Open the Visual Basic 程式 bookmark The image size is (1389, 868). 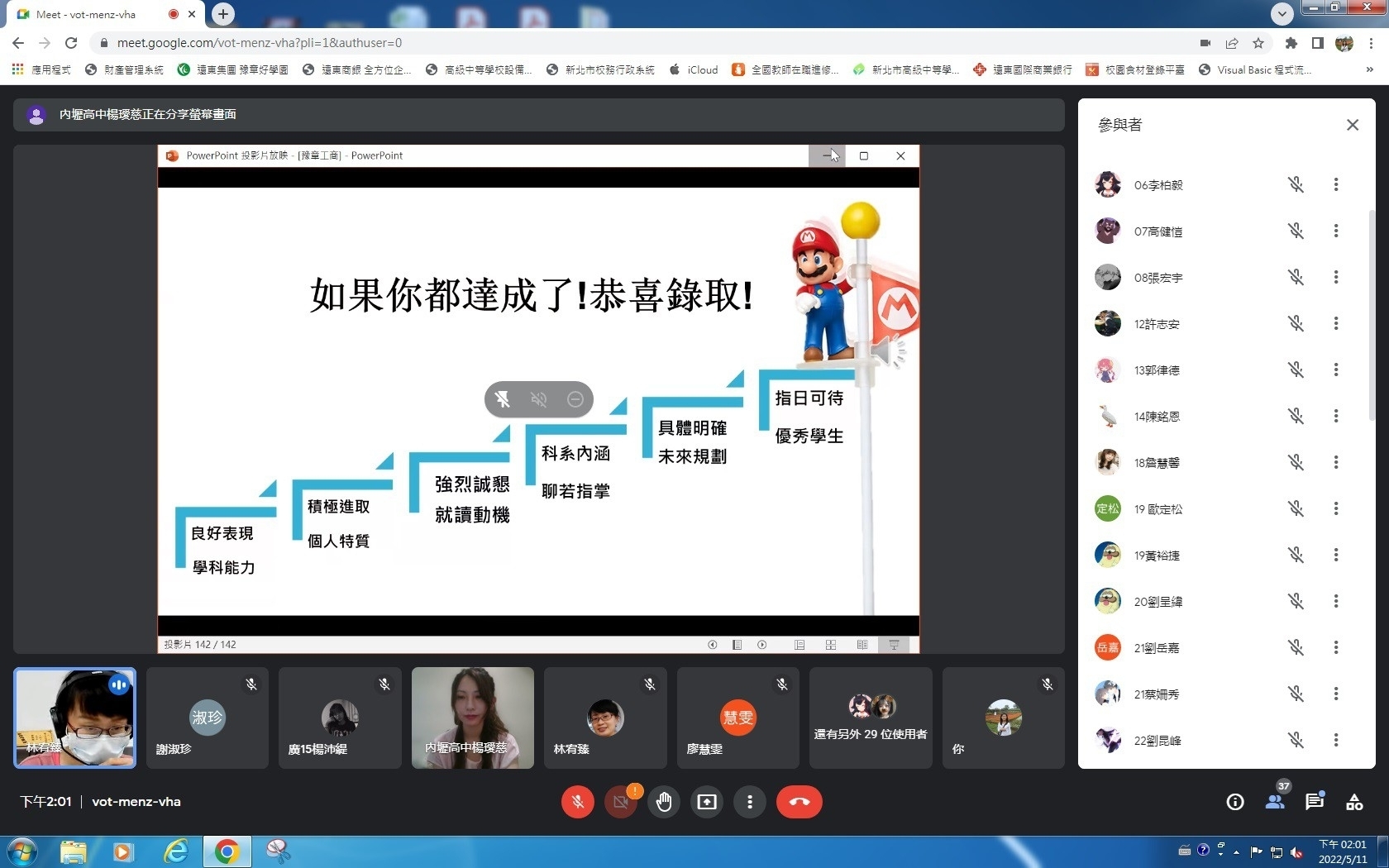tap(1254, 69)
